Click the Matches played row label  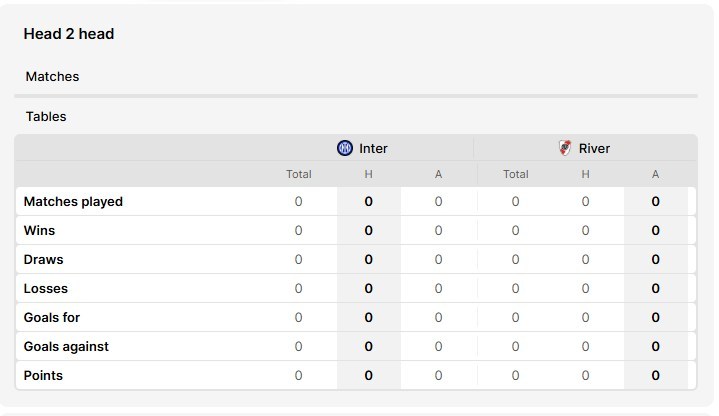click(73, 202)
